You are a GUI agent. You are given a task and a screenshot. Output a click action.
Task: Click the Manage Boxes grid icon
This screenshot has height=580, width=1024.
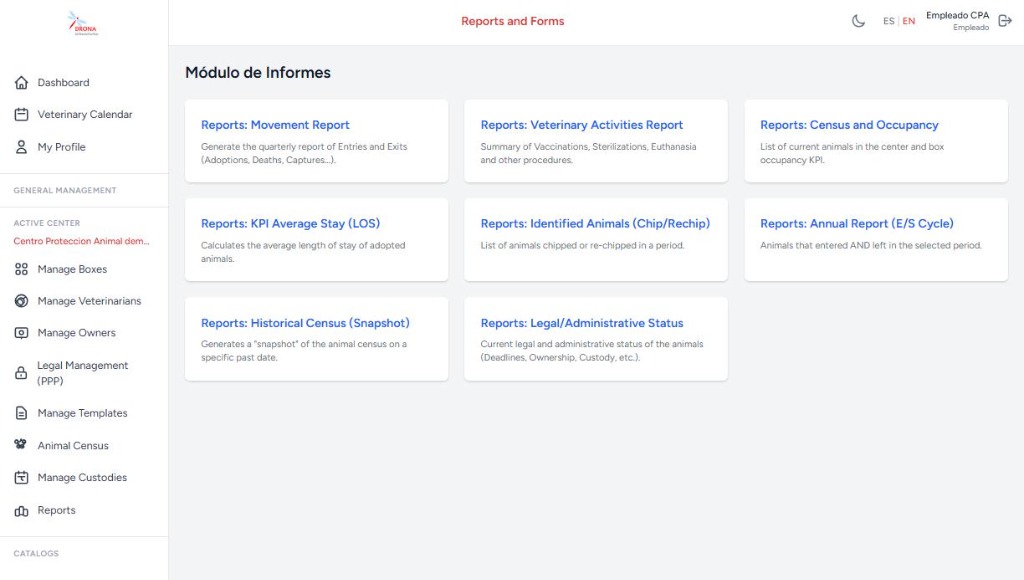pyautogui.click(x=22, y=269)
